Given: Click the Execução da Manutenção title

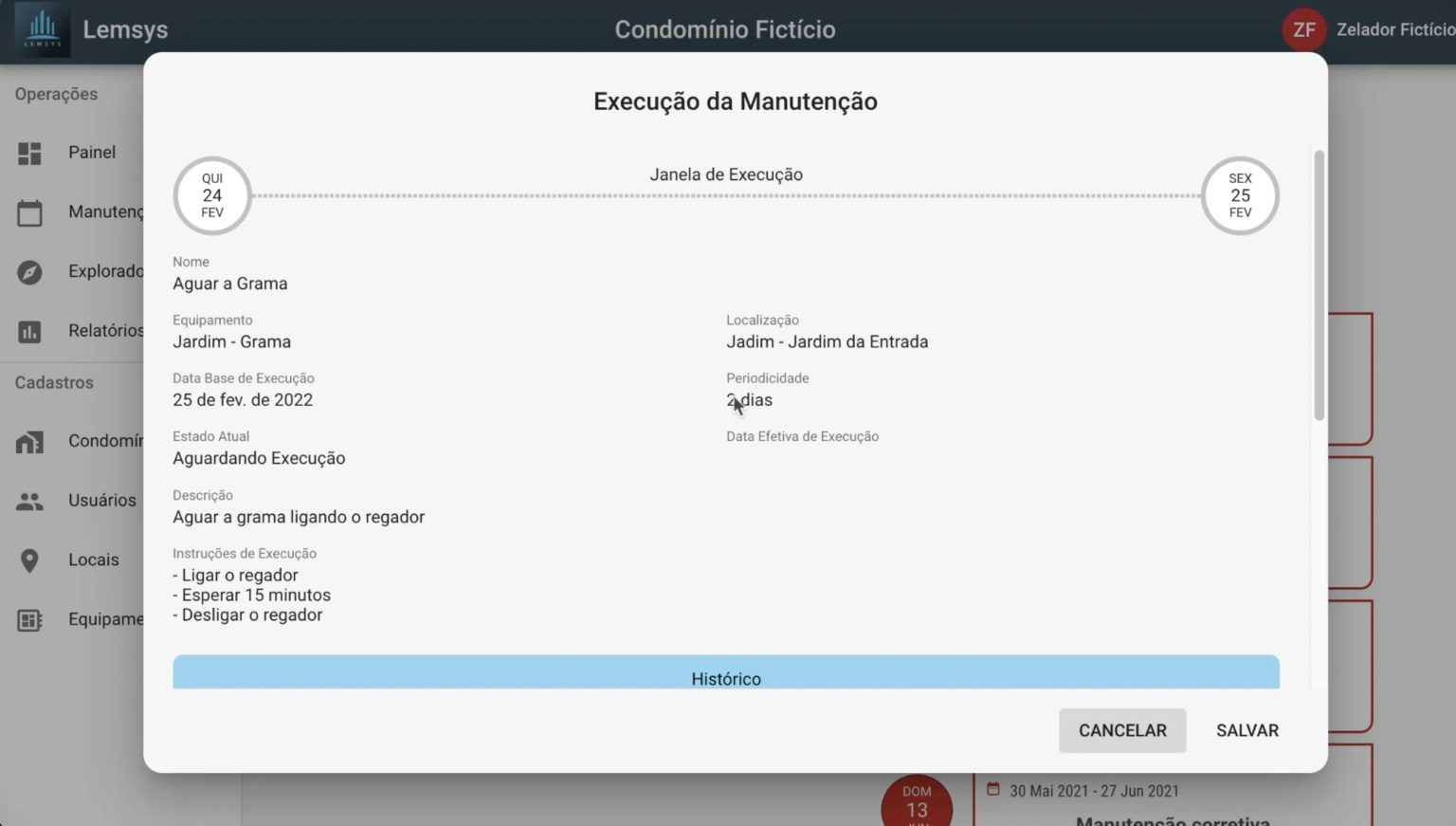Looking at the screenshot, I should point(736,101).
